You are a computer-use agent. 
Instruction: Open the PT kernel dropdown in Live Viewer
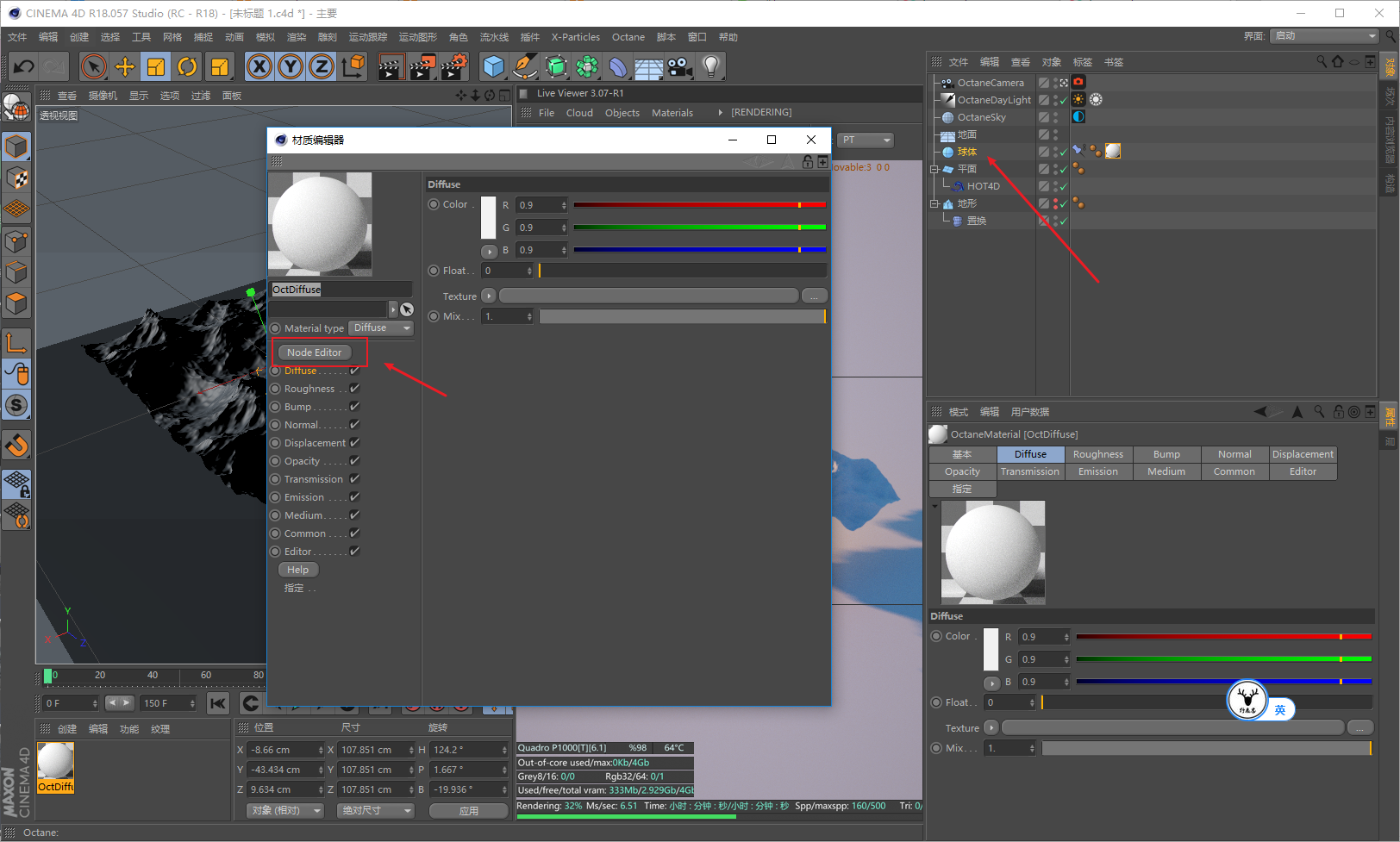click(x=865, y=140)
